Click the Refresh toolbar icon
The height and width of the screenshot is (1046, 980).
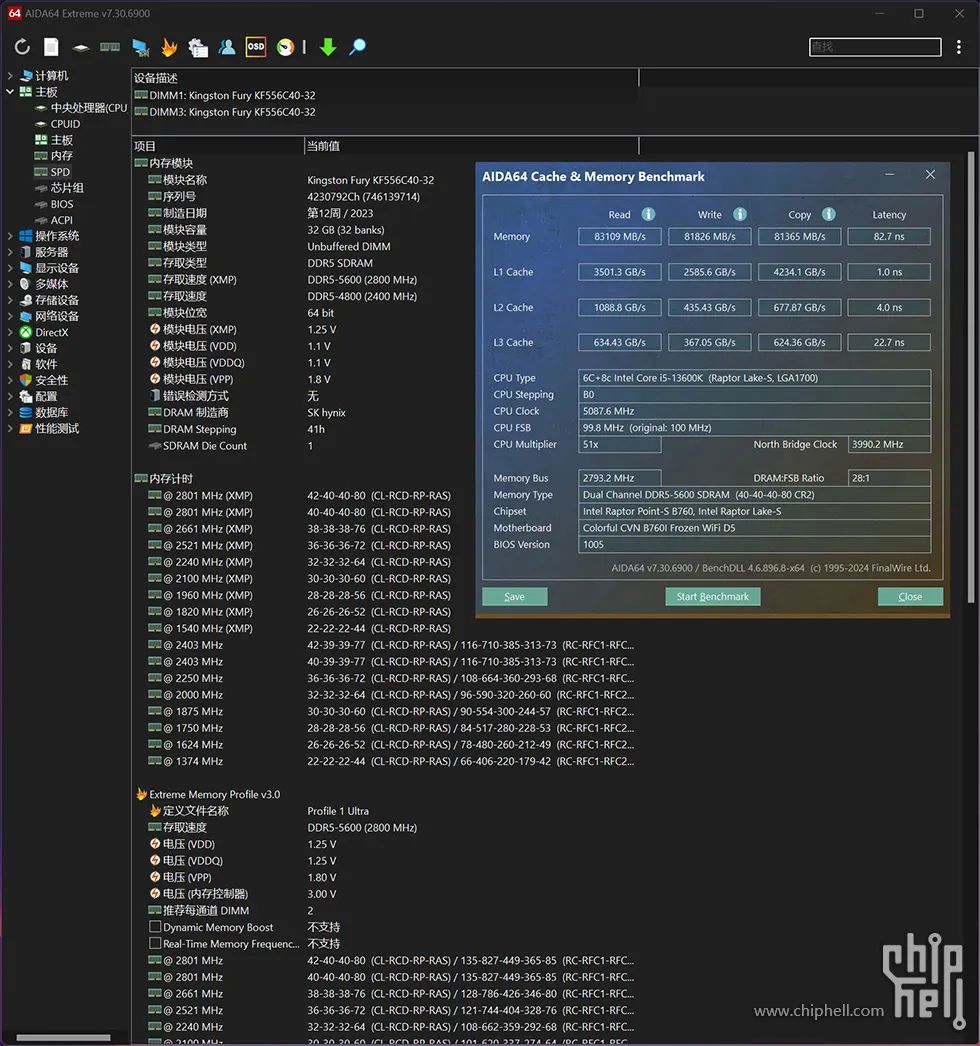[22, 47]
